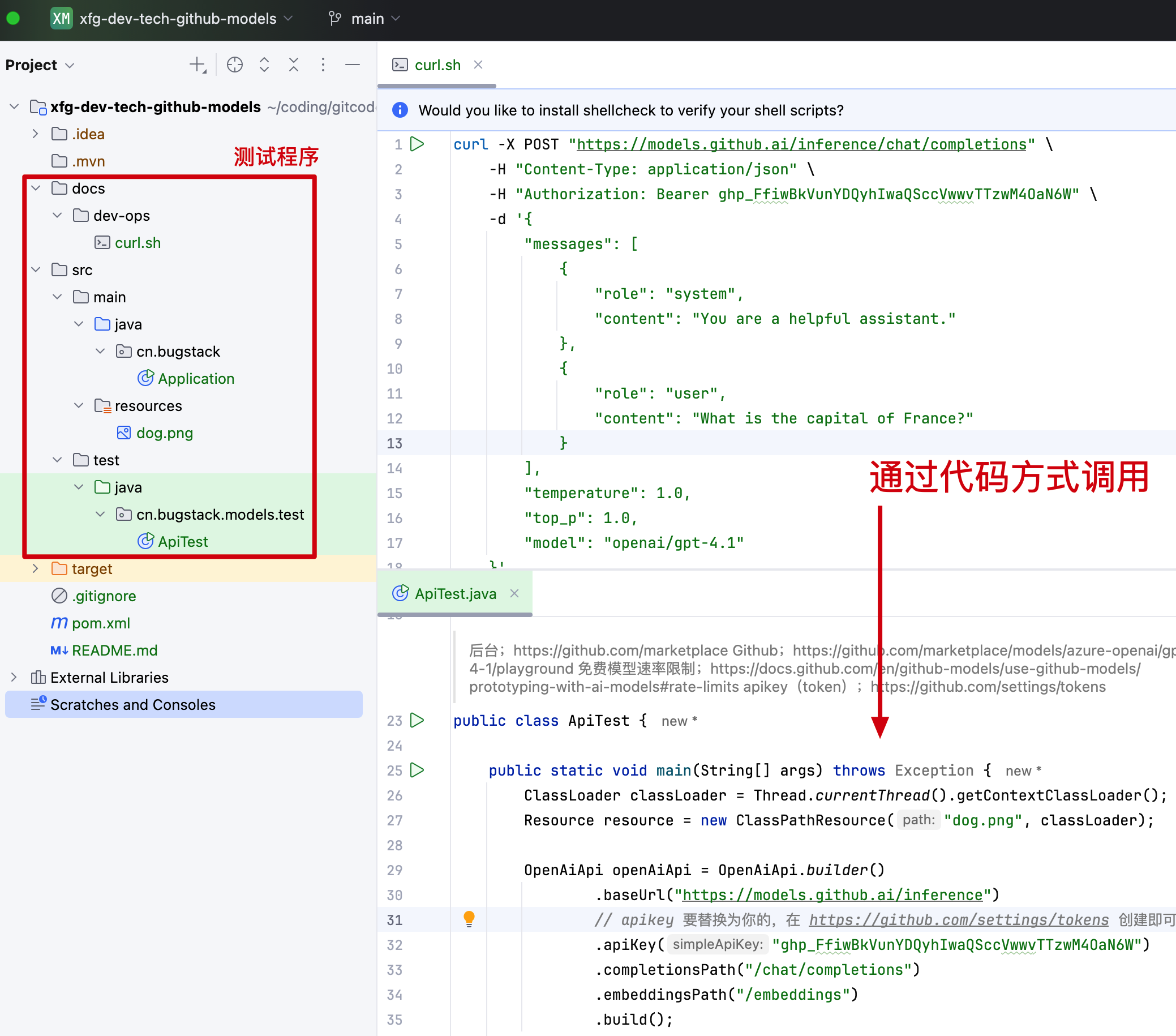Switch to the curl.sh editor tab

(x=437, y=65)
